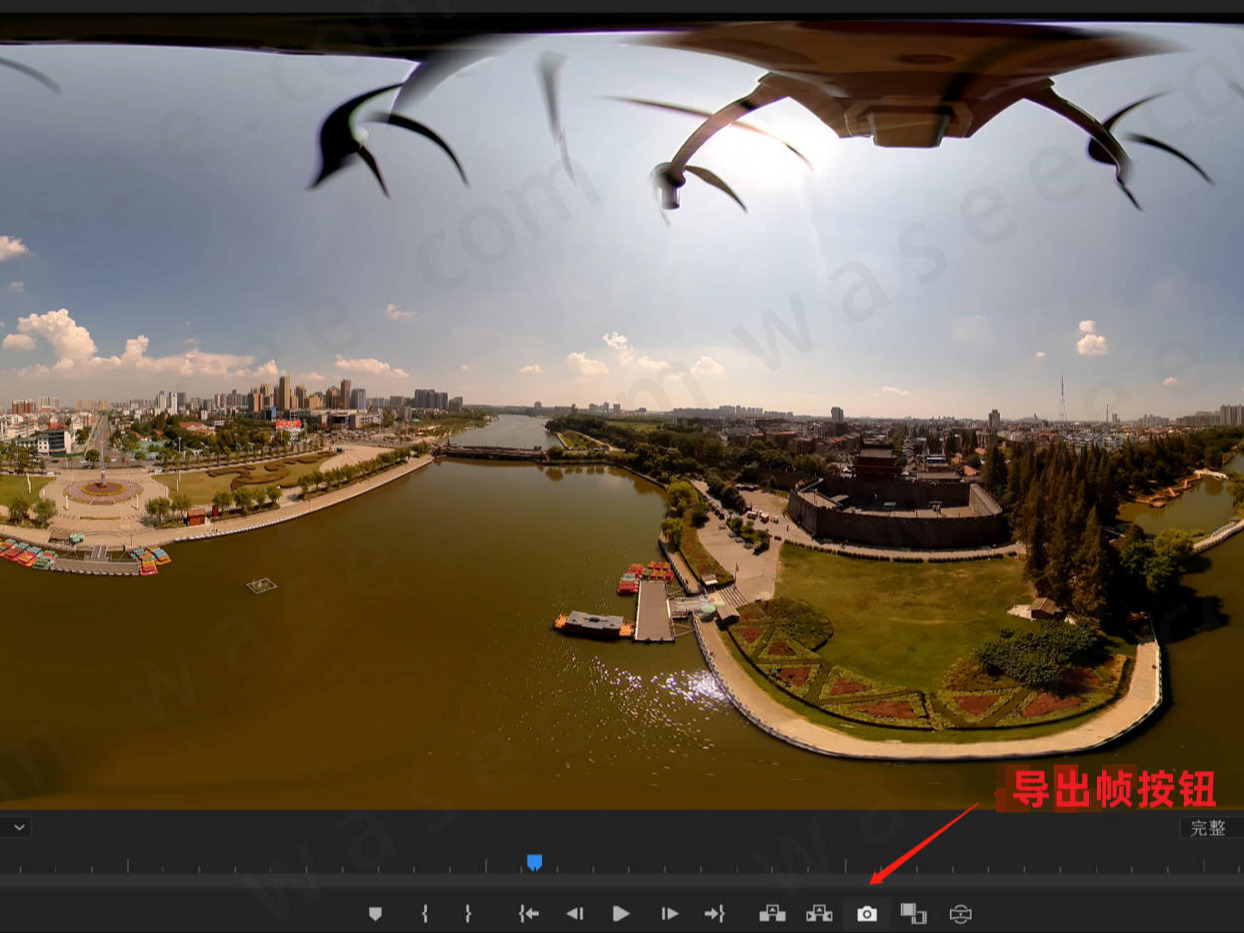Select the set in-point brace icon
The width and height of the screenshot is (1244, 933).
(x=424, y=913)
